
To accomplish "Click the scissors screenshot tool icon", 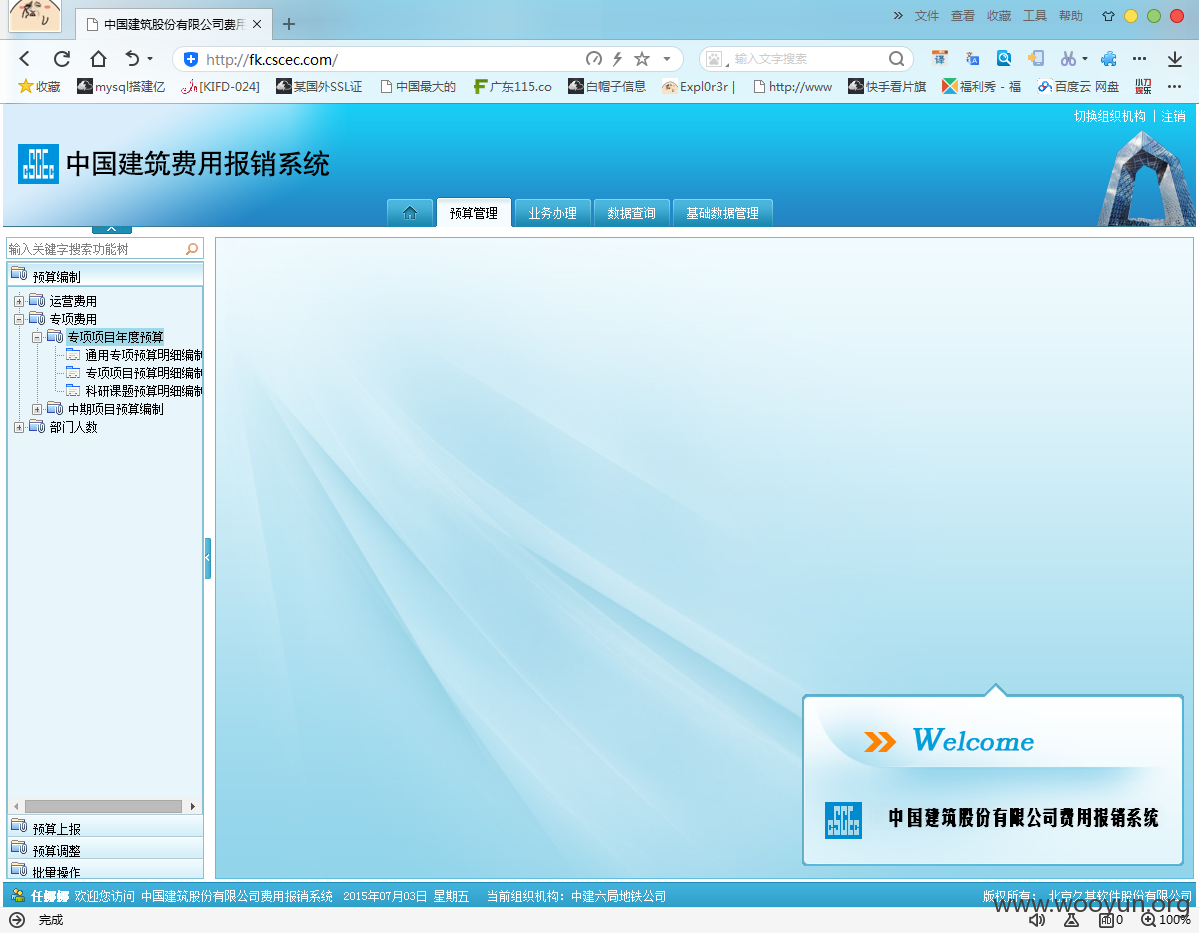I will pyautogui.click(x=1068, y=58).
